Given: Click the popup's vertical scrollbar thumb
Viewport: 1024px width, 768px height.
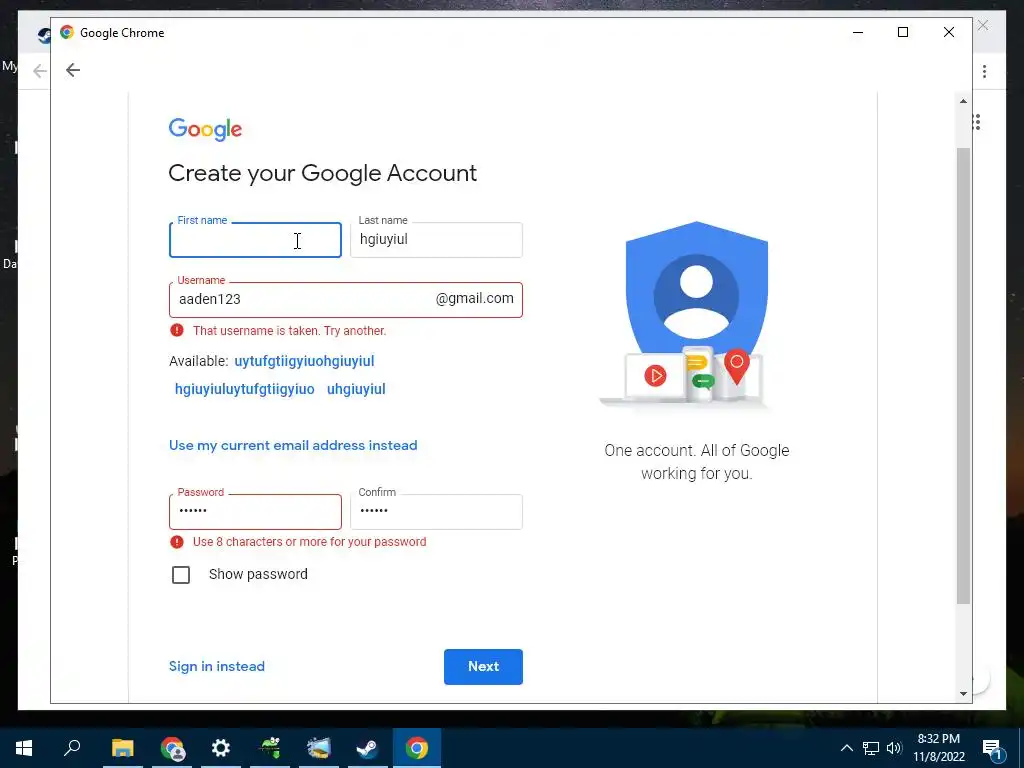Looking at the screenshot, I should pyautogui.click(x=963, y=376).
